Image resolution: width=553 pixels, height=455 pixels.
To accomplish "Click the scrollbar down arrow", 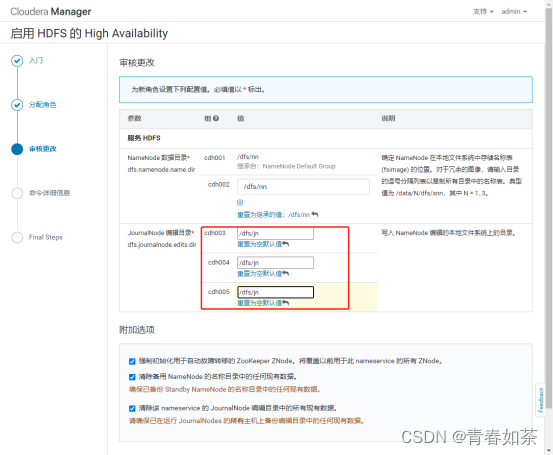I will click(x=549, y=450).
